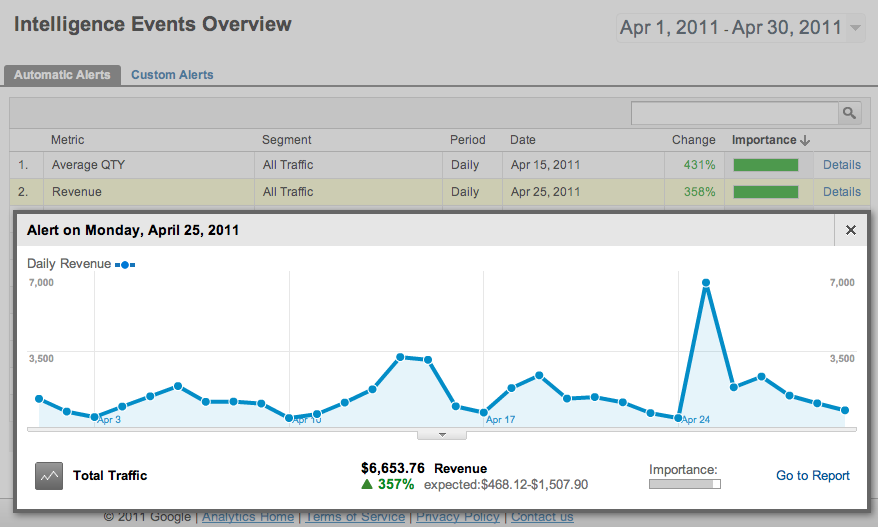878x527 pixels.
Task: Click the 431% change value
Action: [699, 165]
